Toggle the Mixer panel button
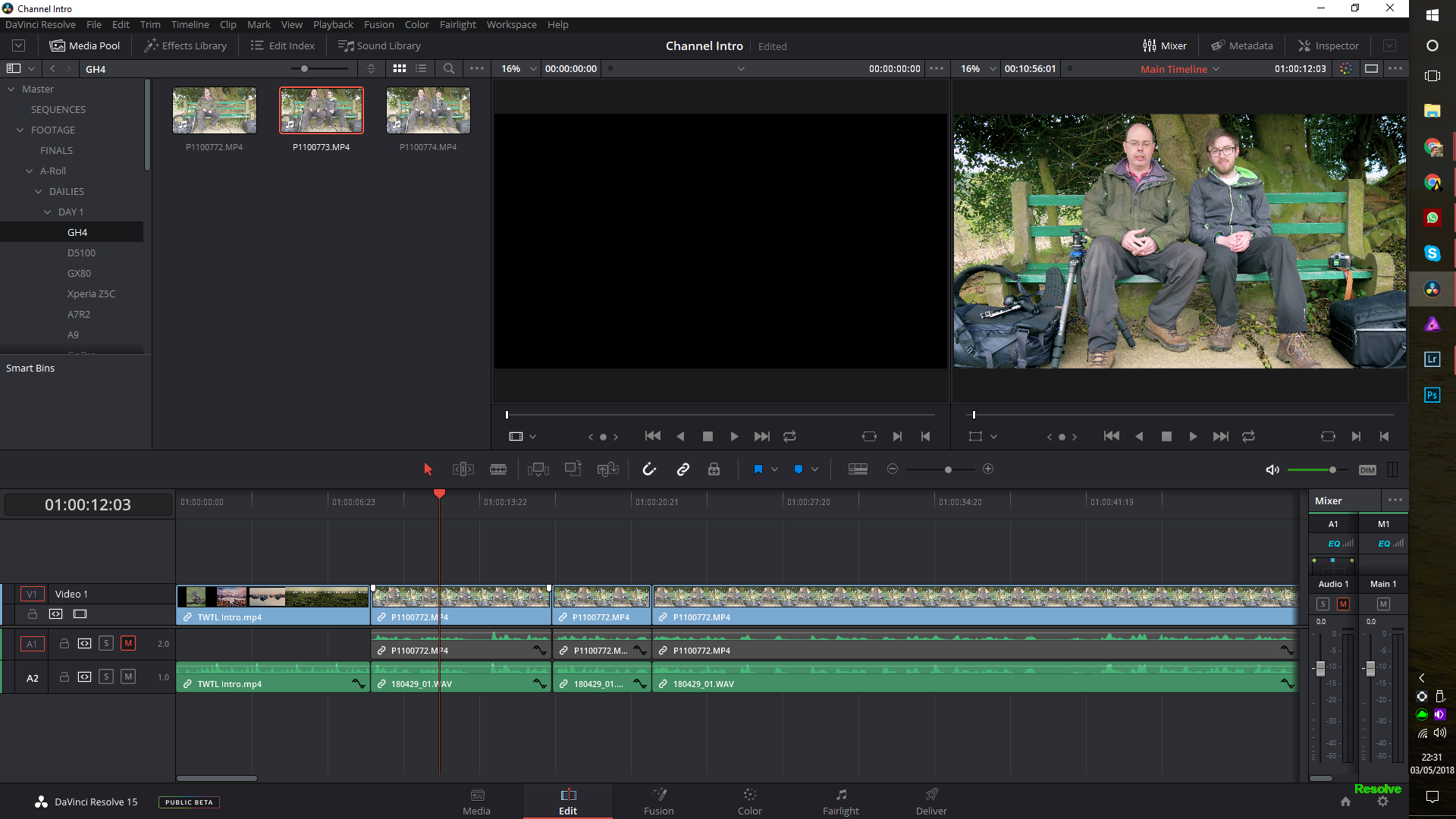The height and width of the screenshot is (819, 1456). (1165, 45)
